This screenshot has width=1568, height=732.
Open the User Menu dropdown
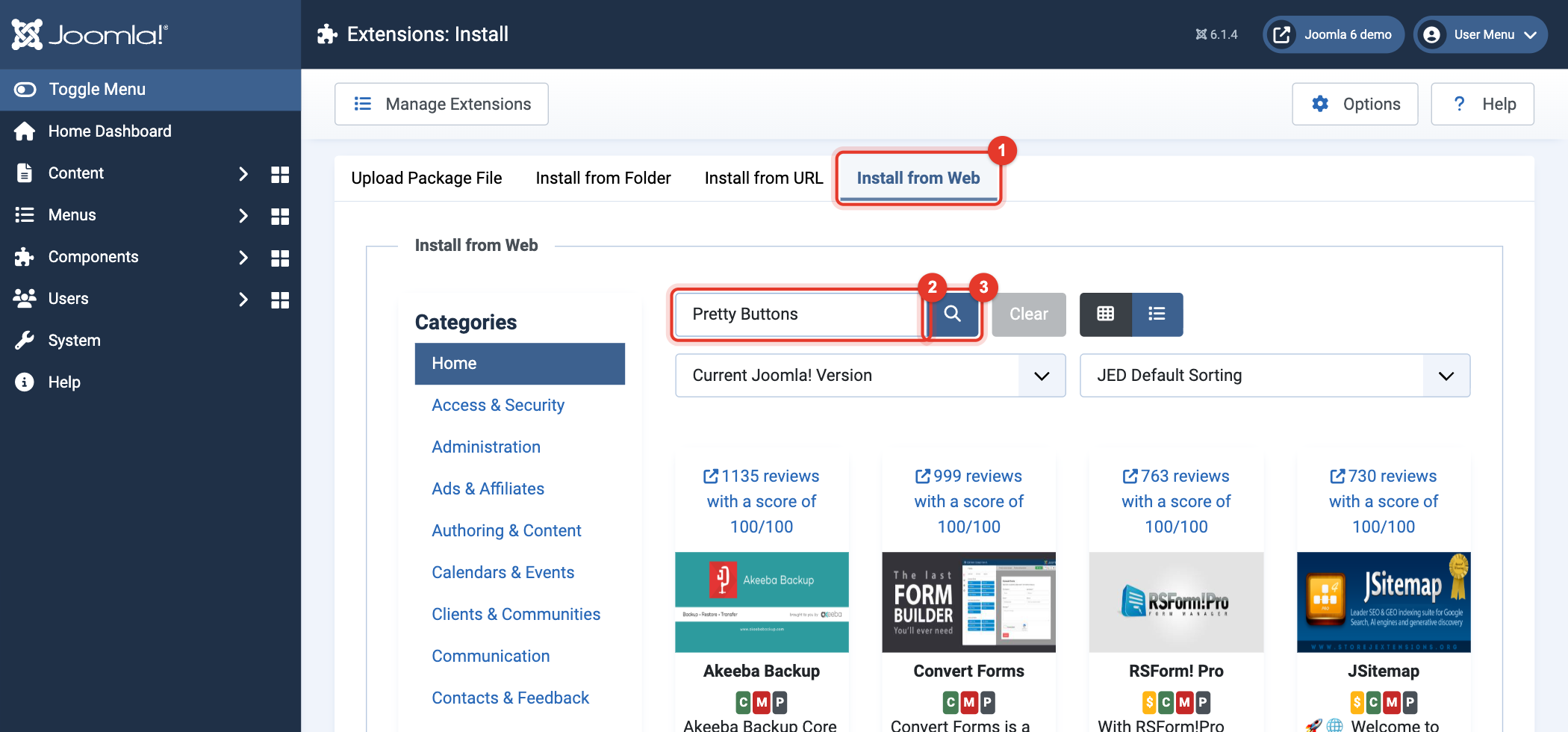(1481, 34)
